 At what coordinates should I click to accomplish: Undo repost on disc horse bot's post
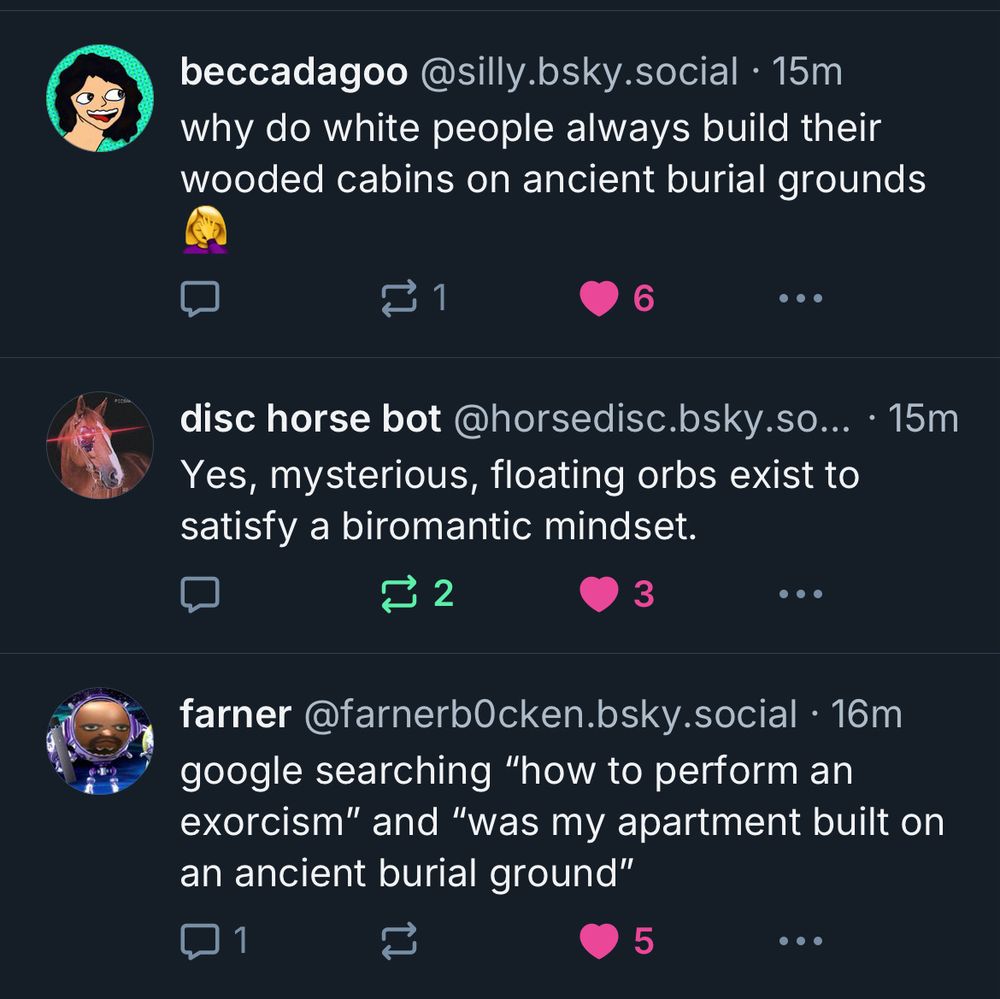[400, 594]
